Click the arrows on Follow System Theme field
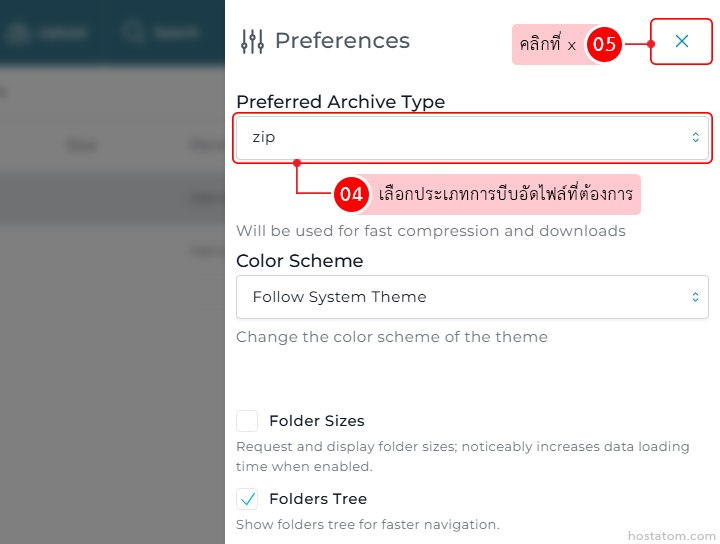 click(x=695, y=297)
